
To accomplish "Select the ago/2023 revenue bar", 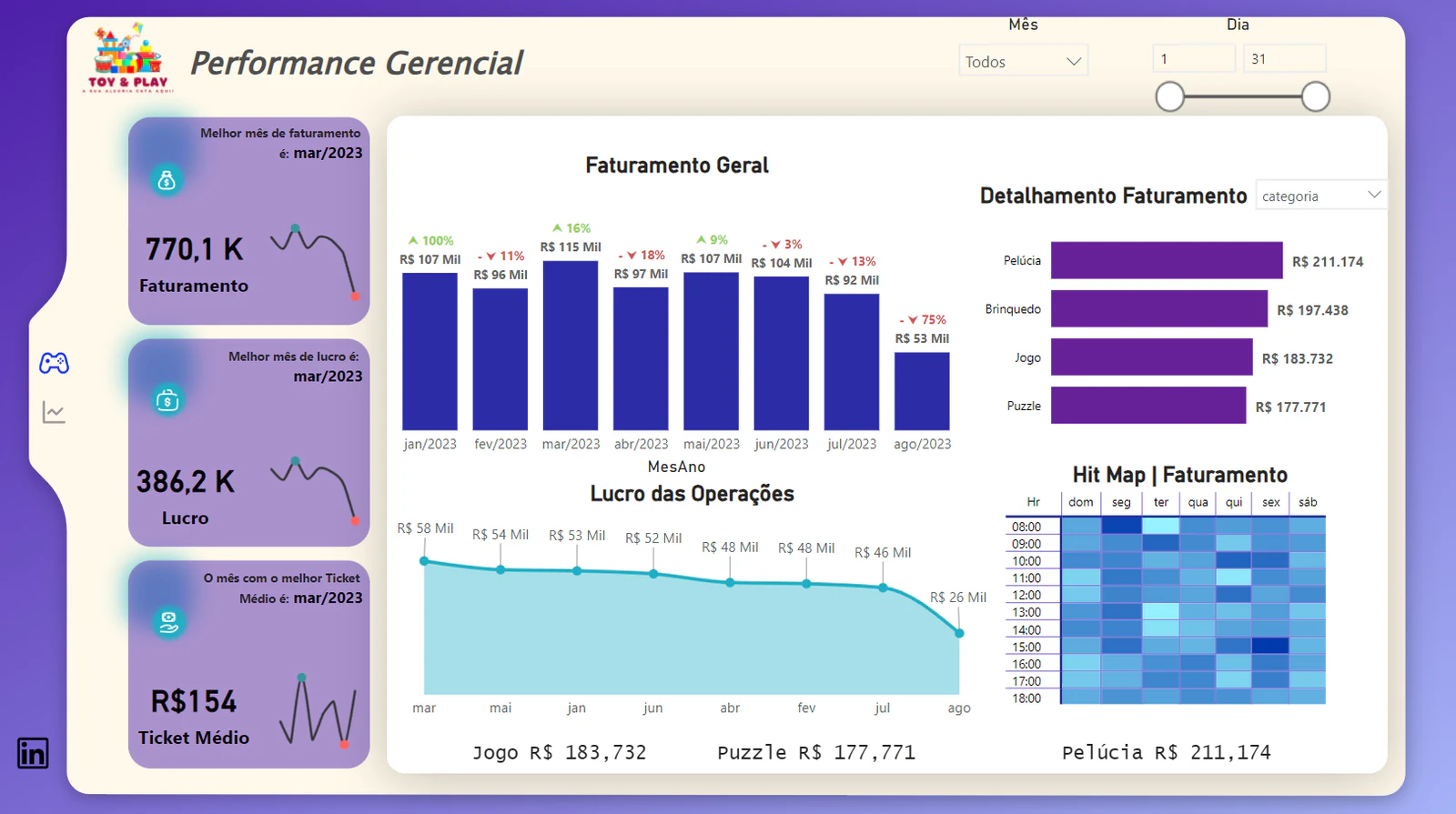I will pyautogui.click(x=922, y=391).
